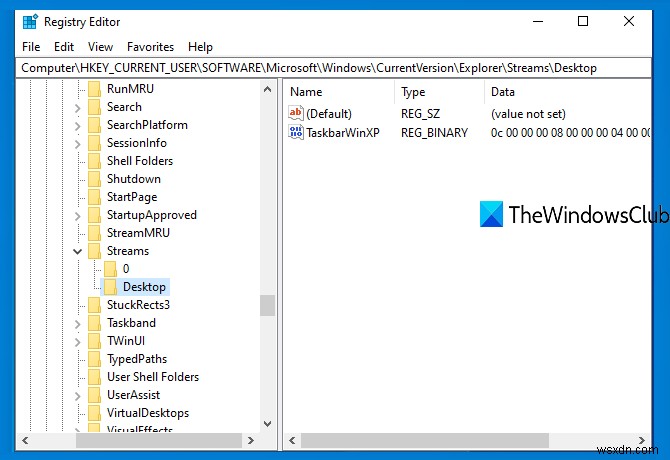Screen dimensions: 670x460
Task: Click the registry path address bar
Action: tap(333, 68)
